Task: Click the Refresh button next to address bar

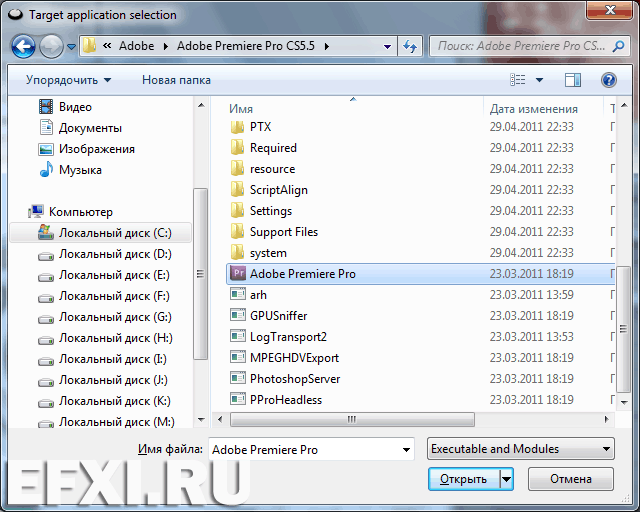Action: [410, 46]
